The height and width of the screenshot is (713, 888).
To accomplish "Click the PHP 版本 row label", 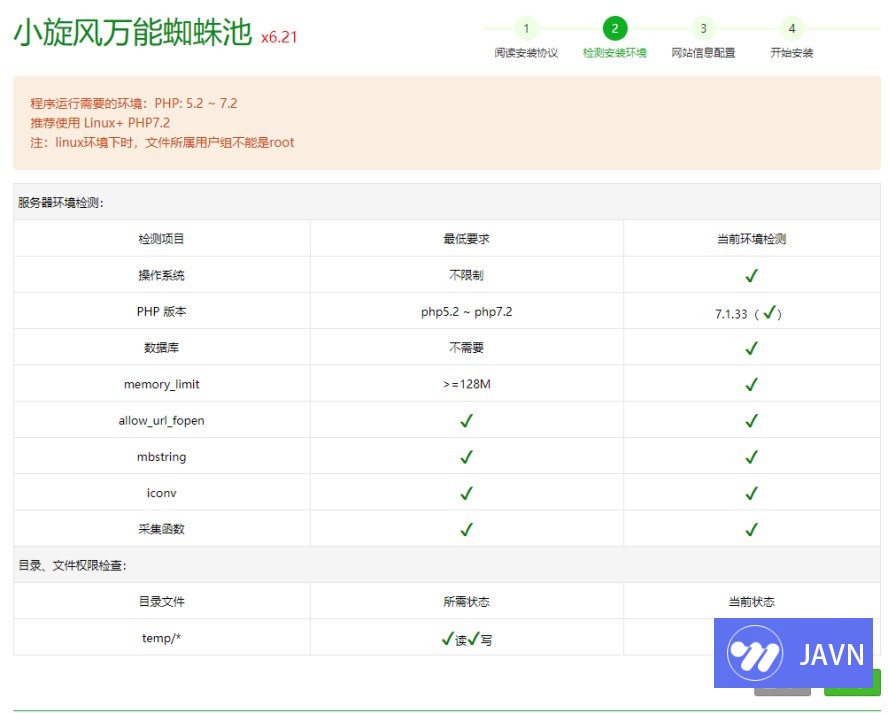I will [161, 311].
